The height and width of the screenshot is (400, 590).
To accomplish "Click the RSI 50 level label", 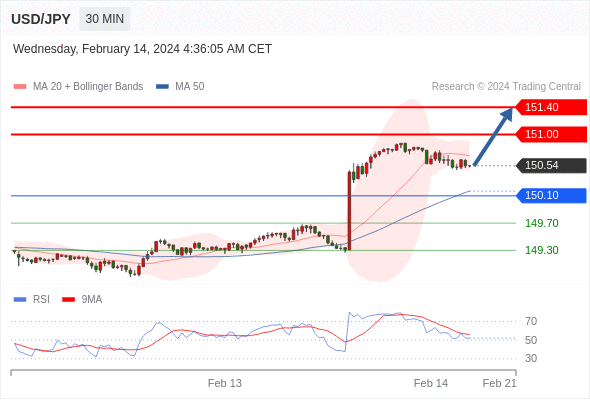I will 531,340.
